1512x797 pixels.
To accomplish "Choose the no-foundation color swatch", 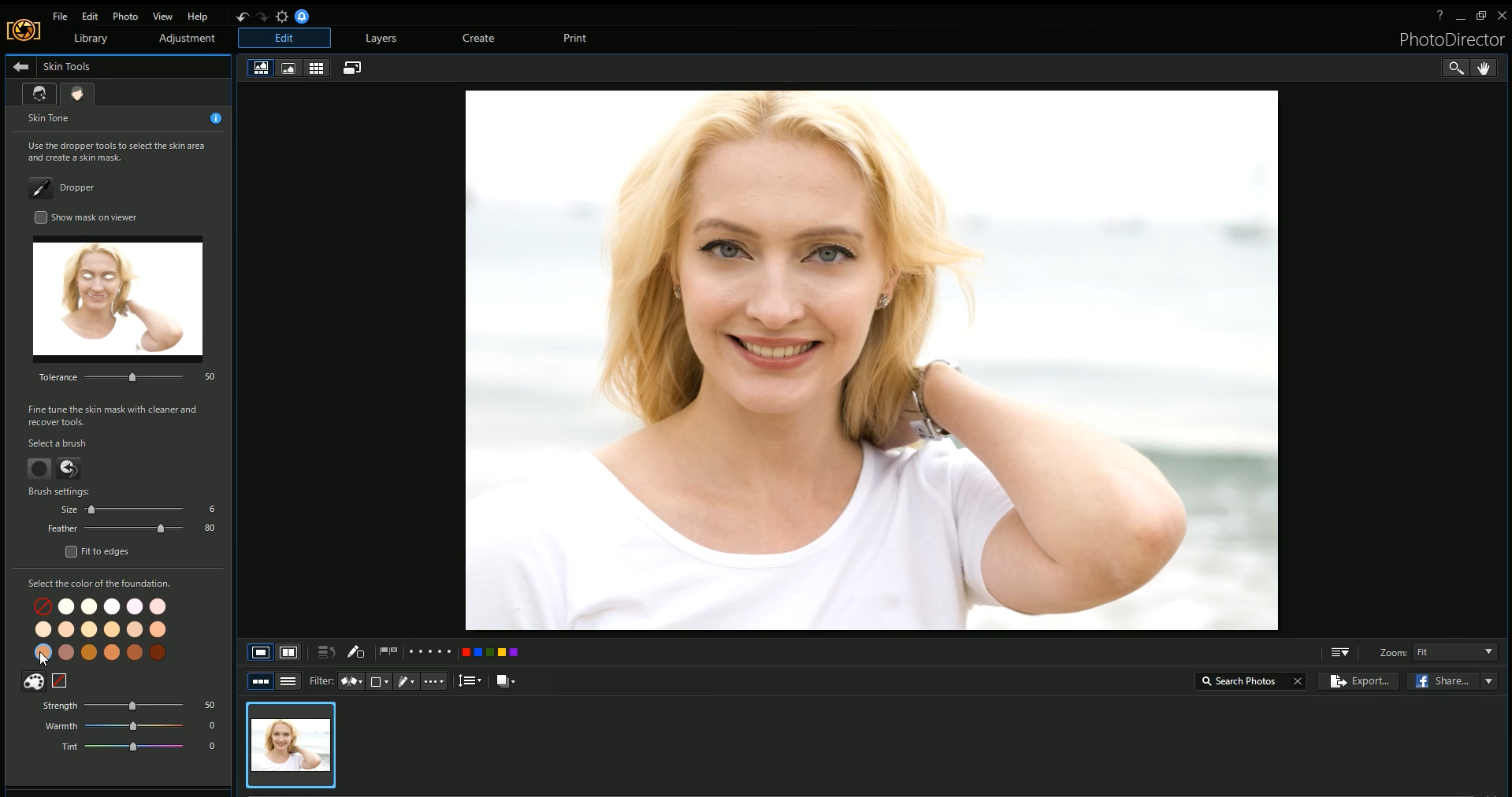I will coord(43,606).
